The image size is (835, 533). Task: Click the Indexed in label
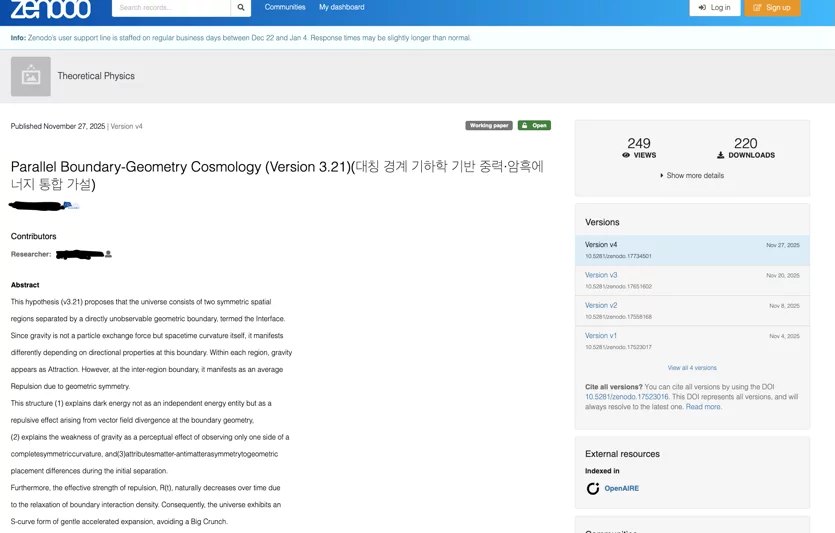(x=602, y=471)
